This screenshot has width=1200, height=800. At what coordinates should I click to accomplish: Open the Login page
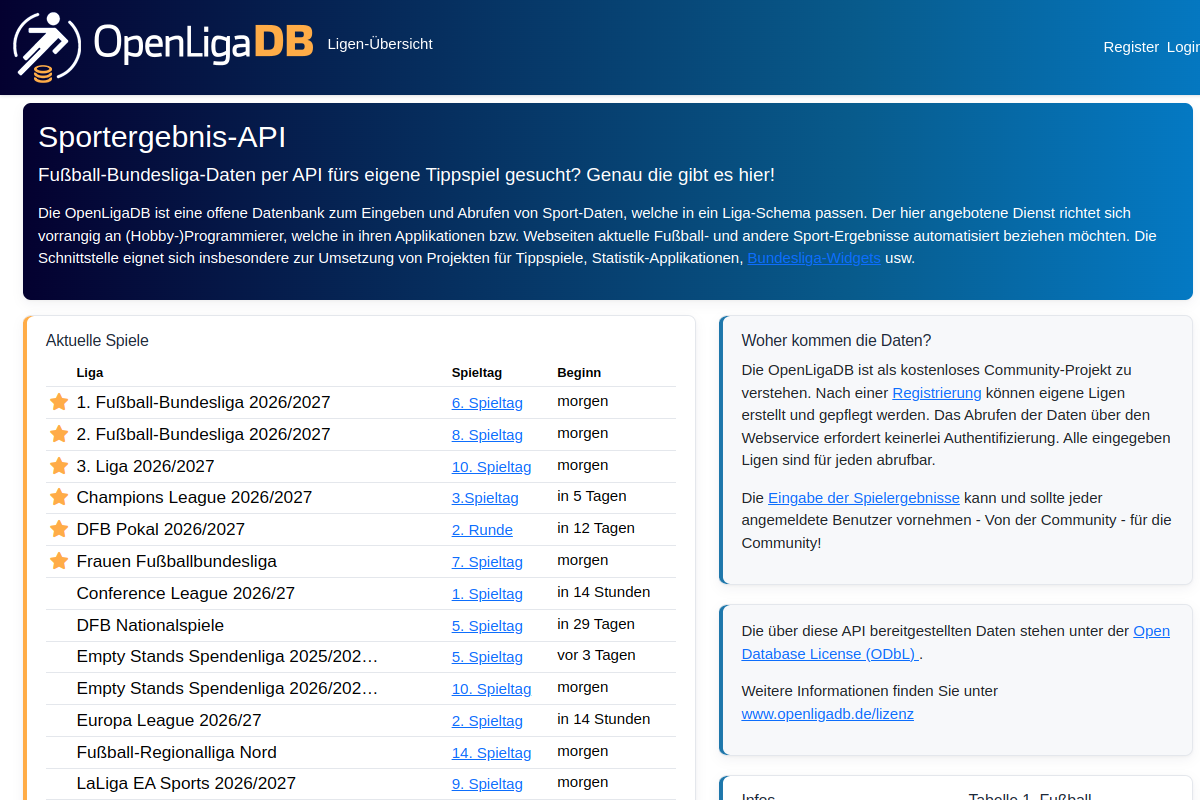point(1183,47)
